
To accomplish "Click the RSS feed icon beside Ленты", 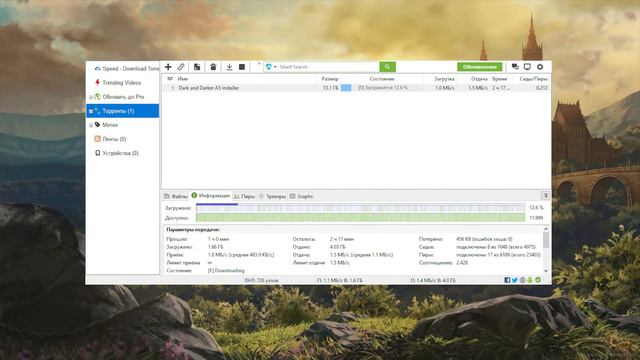I will pyautogui.click(x=98, y=139).
